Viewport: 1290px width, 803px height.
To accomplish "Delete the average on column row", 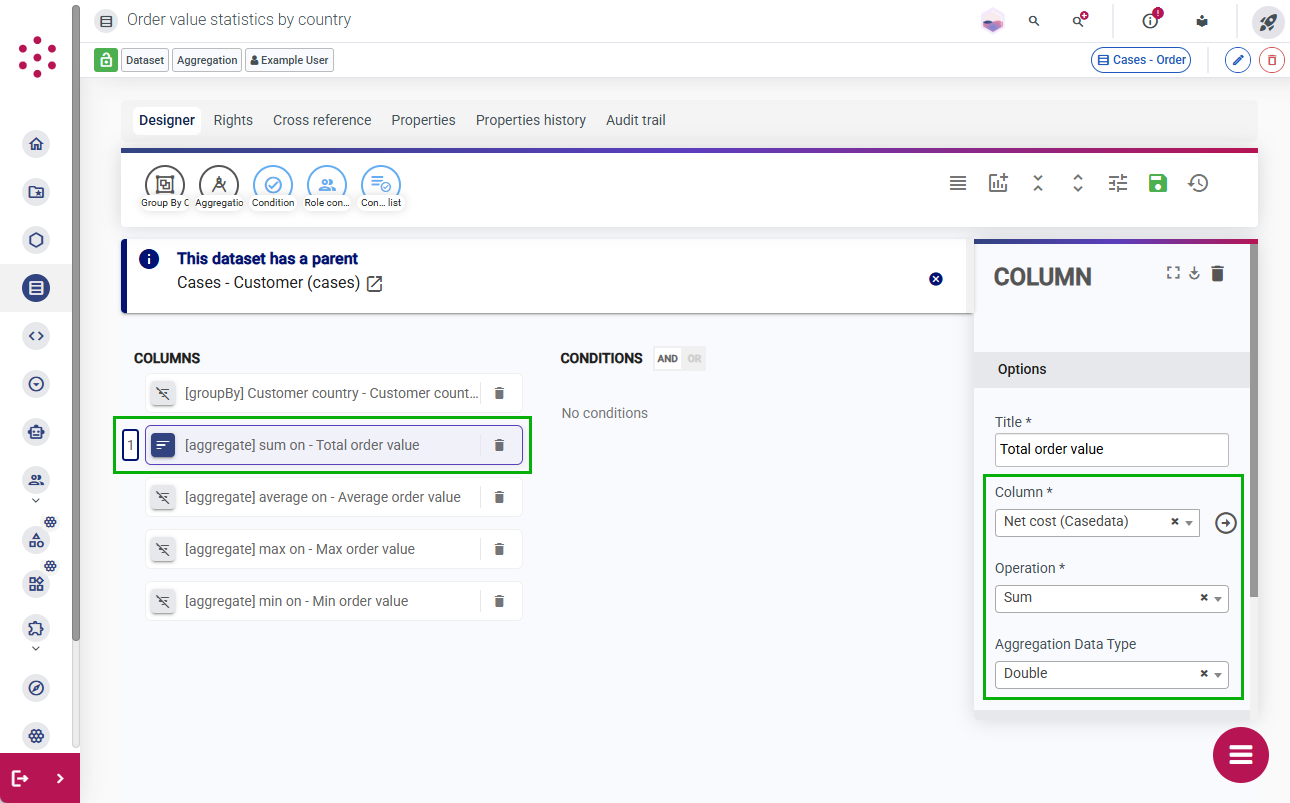I will coord(499,497).
